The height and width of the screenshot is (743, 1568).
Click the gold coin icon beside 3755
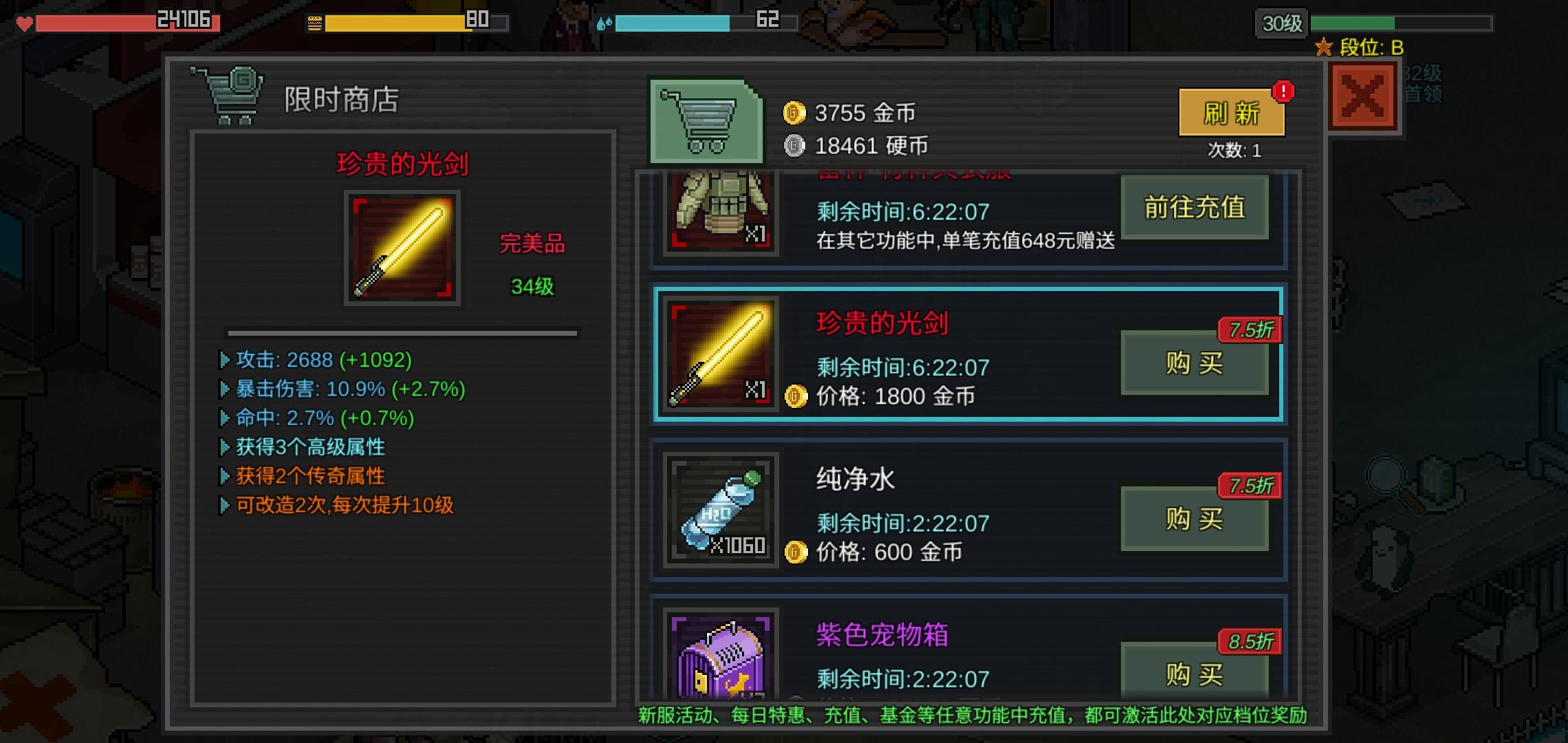pos(794,113)
